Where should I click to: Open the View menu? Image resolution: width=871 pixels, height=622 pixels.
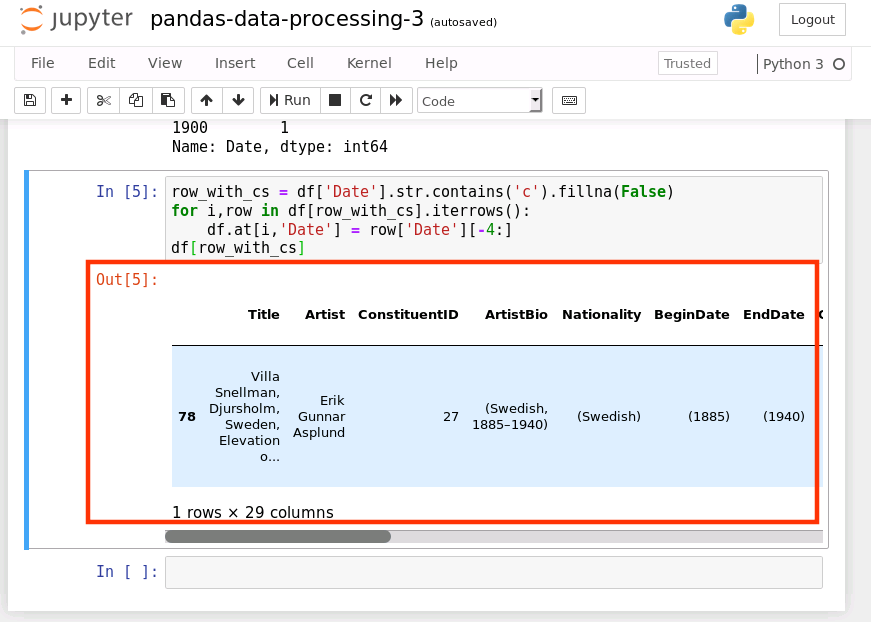[165, 63]
